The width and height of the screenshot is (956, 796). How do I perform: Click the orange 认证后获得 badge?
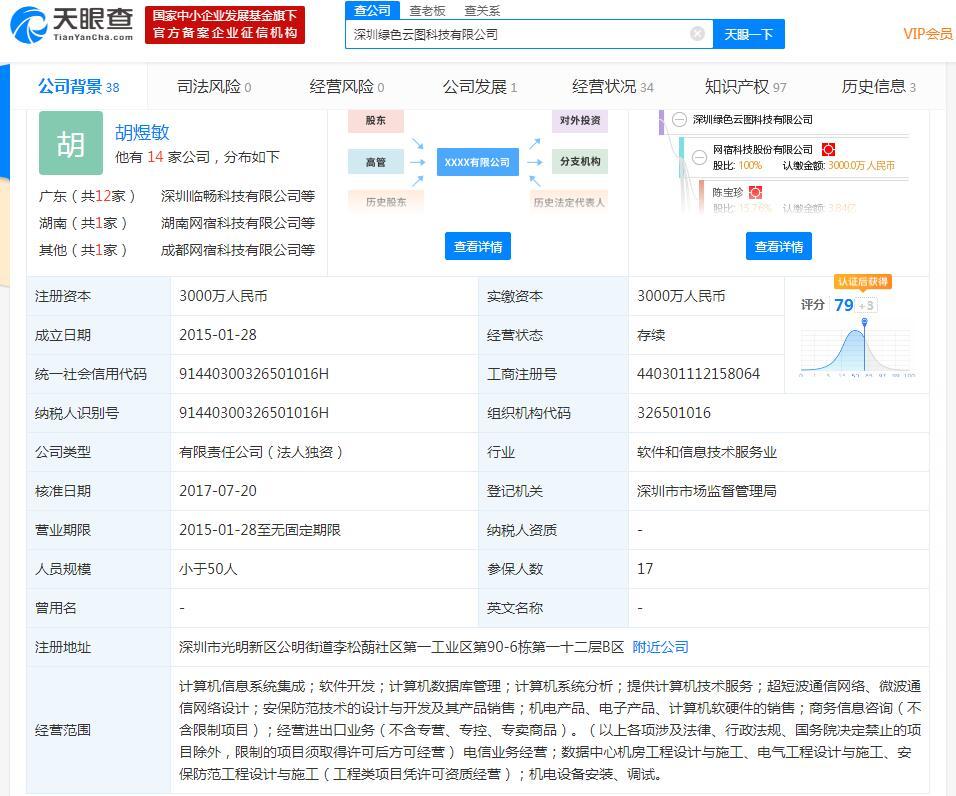(862, 282)
